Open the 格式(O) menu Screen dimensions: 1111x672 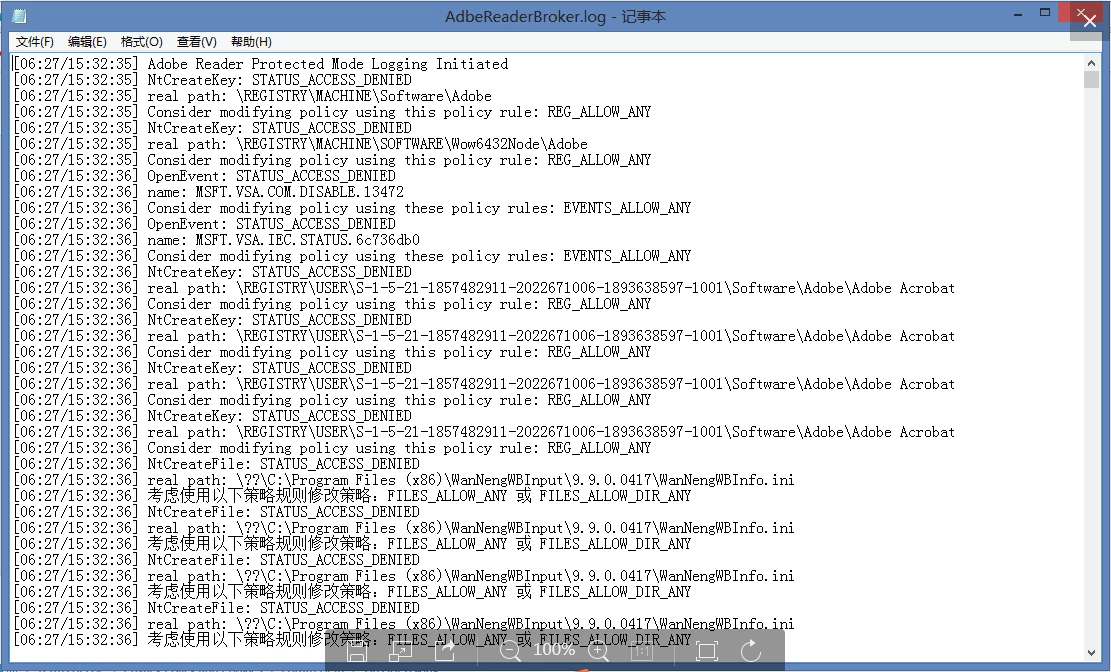point(141,42)
